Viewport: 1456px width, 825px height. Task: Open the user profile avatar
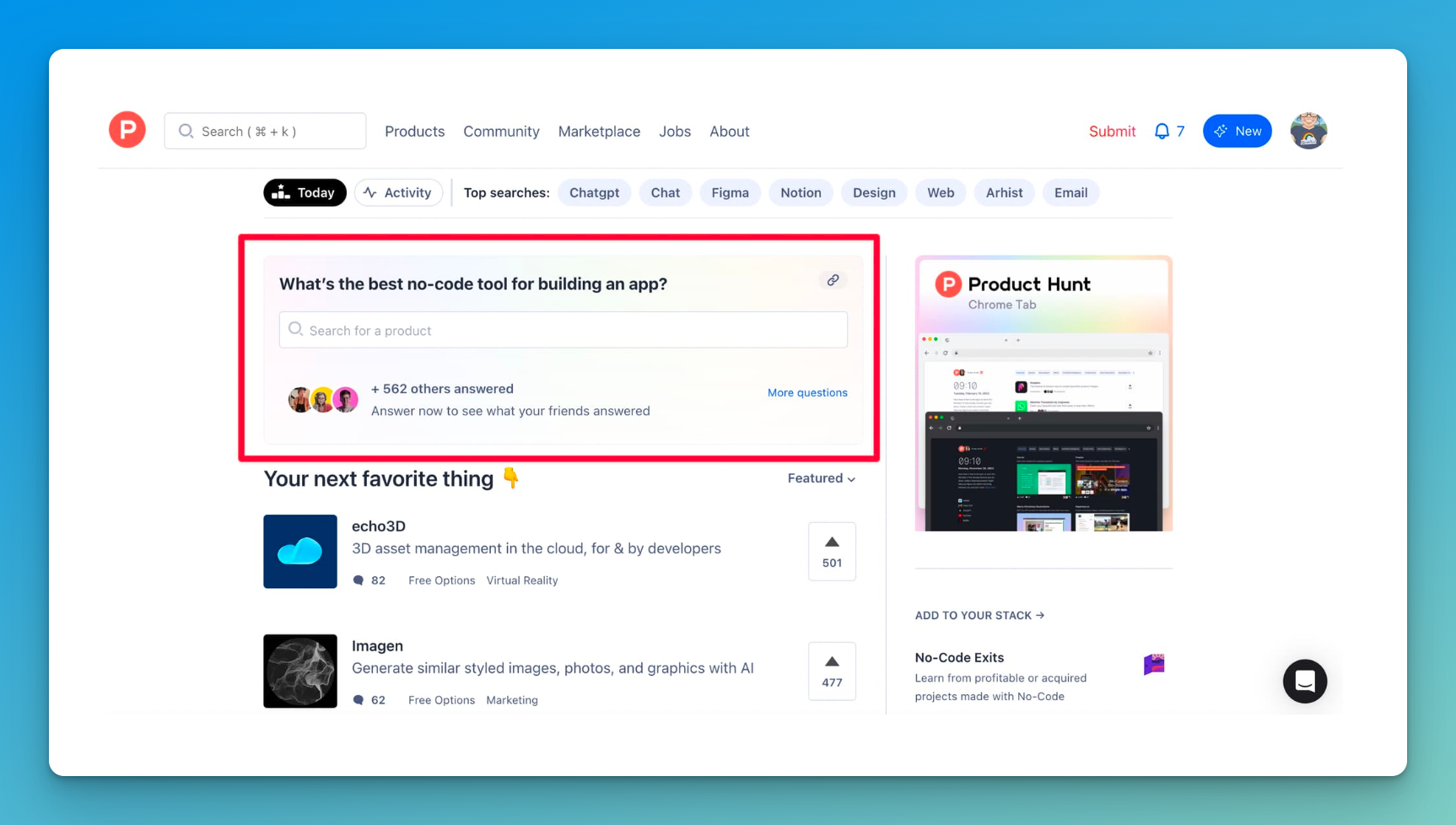tap(1308, 131)
